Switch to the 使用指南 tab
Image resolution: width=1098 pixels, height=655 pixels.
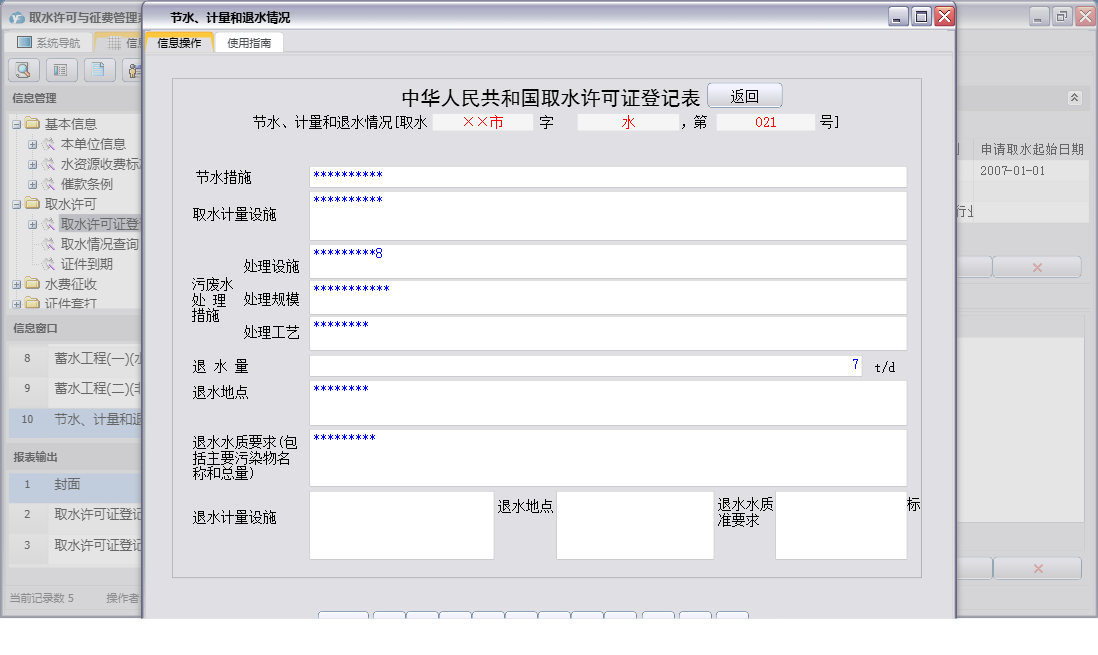tap(249, 43)
